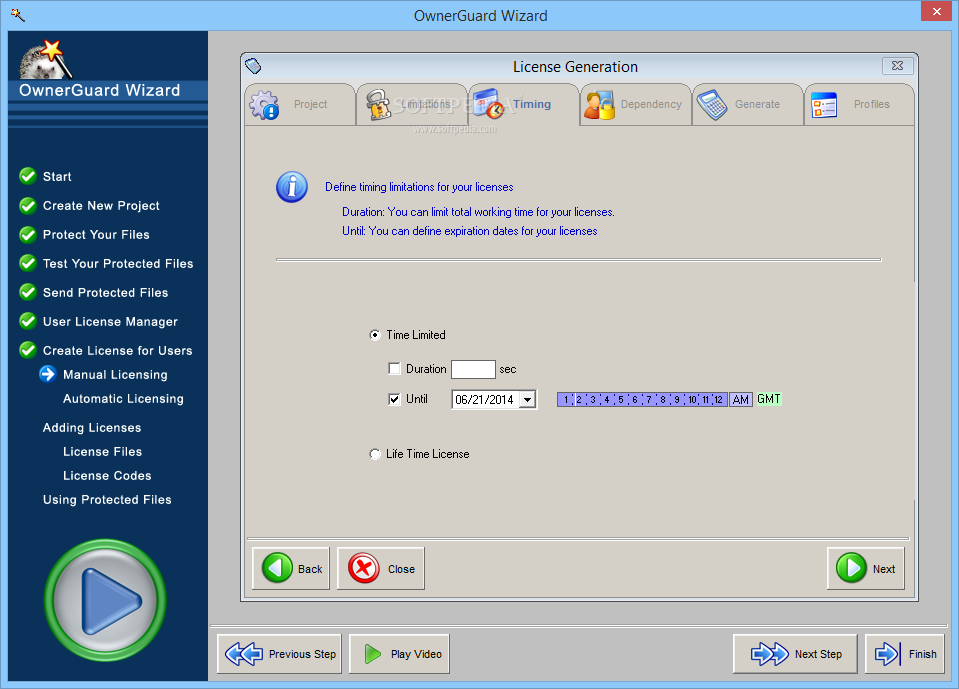Open Automatic Licensing in sidebar
This screenshot has height=689, width=959.
123,399
